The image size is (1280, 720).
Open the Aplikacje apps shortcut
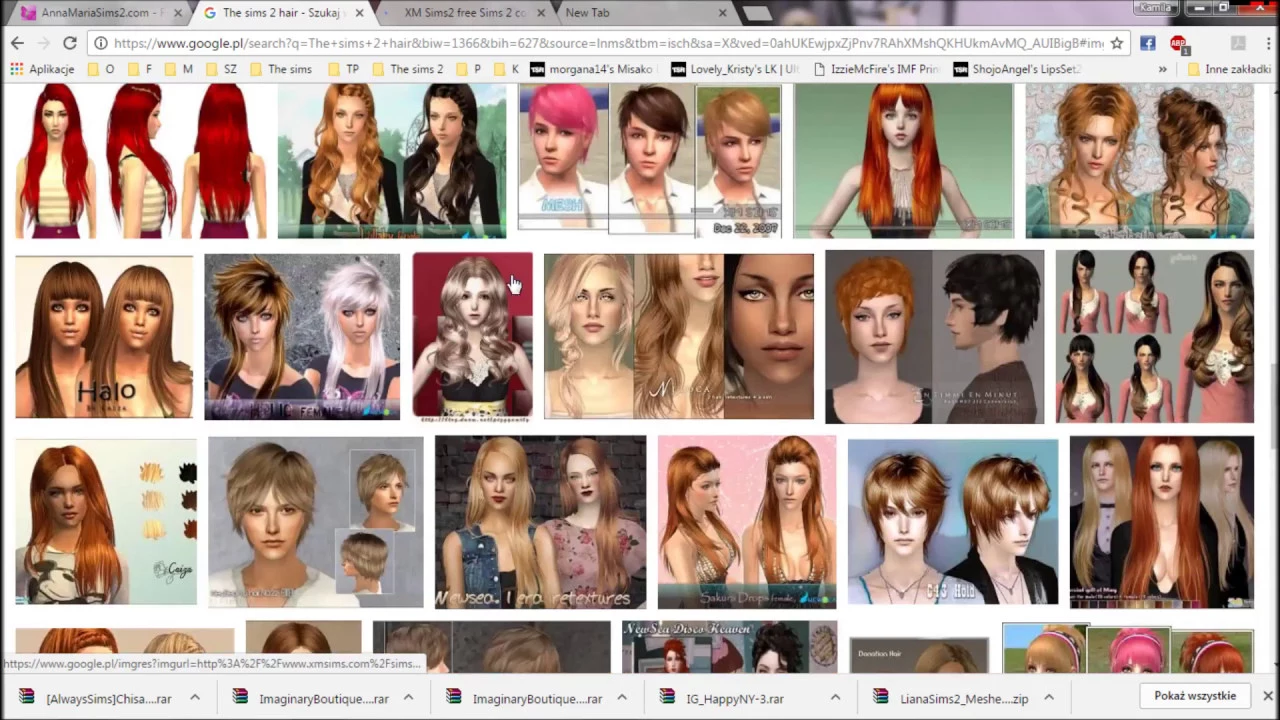tap(42, 69)
